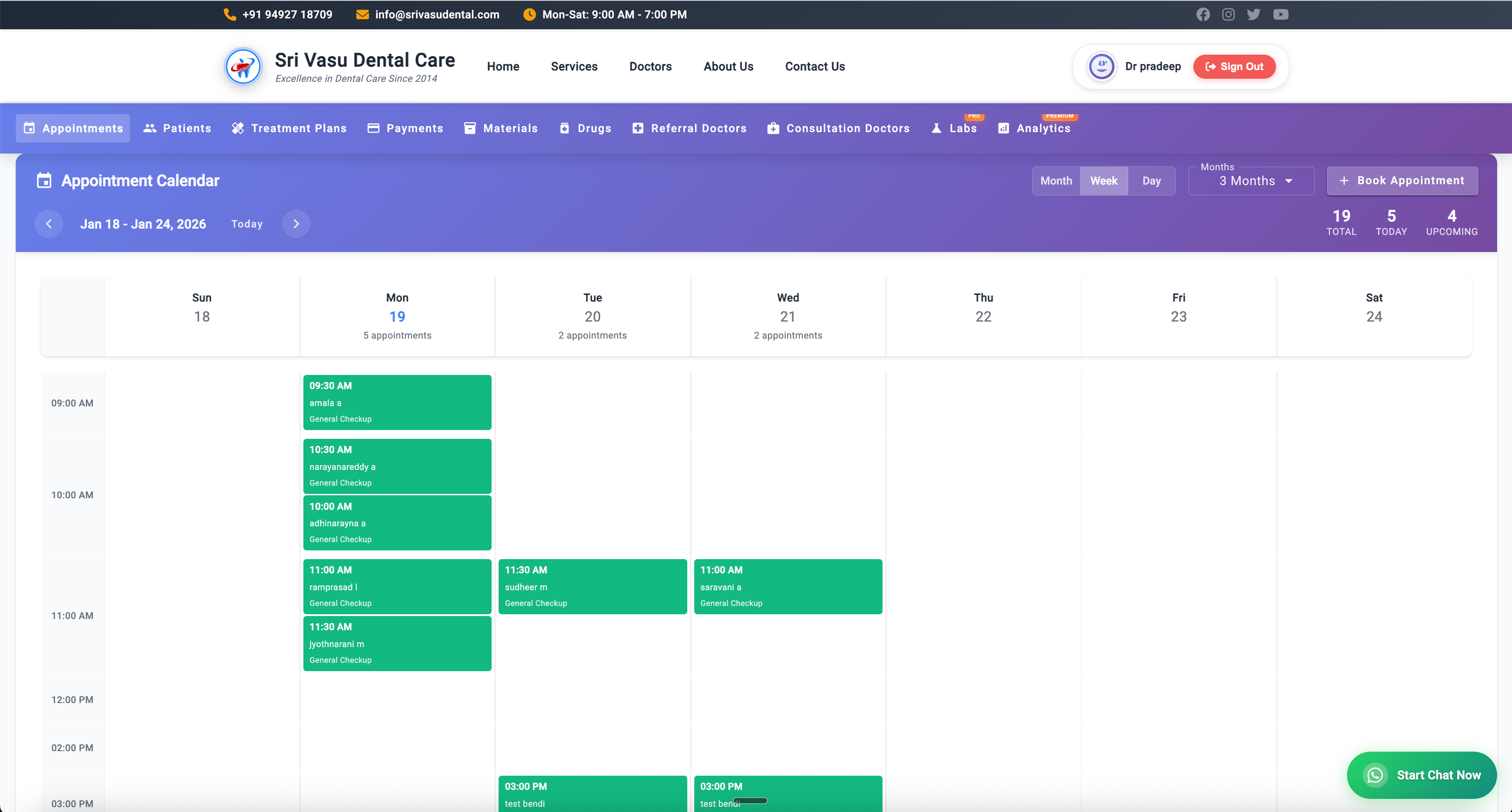This screenshot has height=812, width=1512.
Task: Click the Facebook icon in top bar
Action: tap(1203, 14)
